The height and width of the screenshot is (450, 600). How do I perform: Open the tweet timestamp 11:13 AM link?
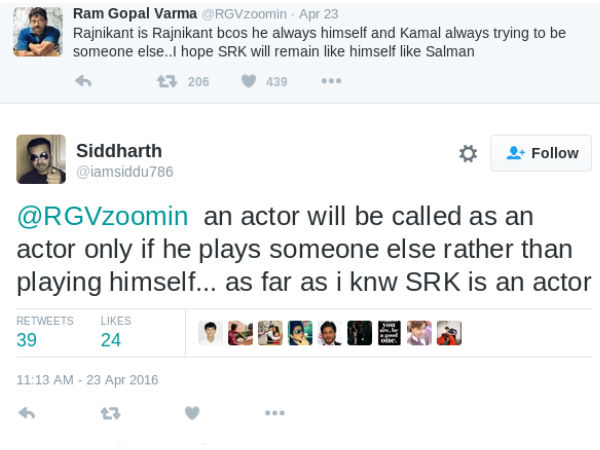coord(87,380)
